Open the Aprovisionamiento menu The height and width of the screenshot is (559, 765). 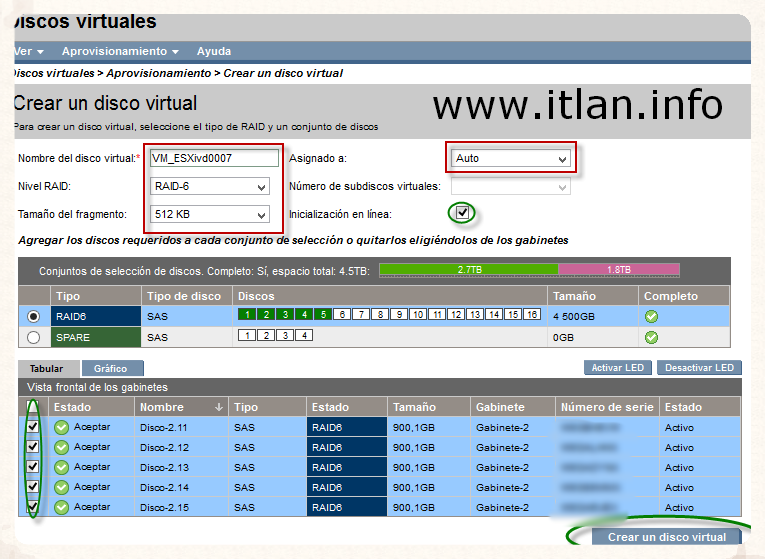click(x=120, y=51)
